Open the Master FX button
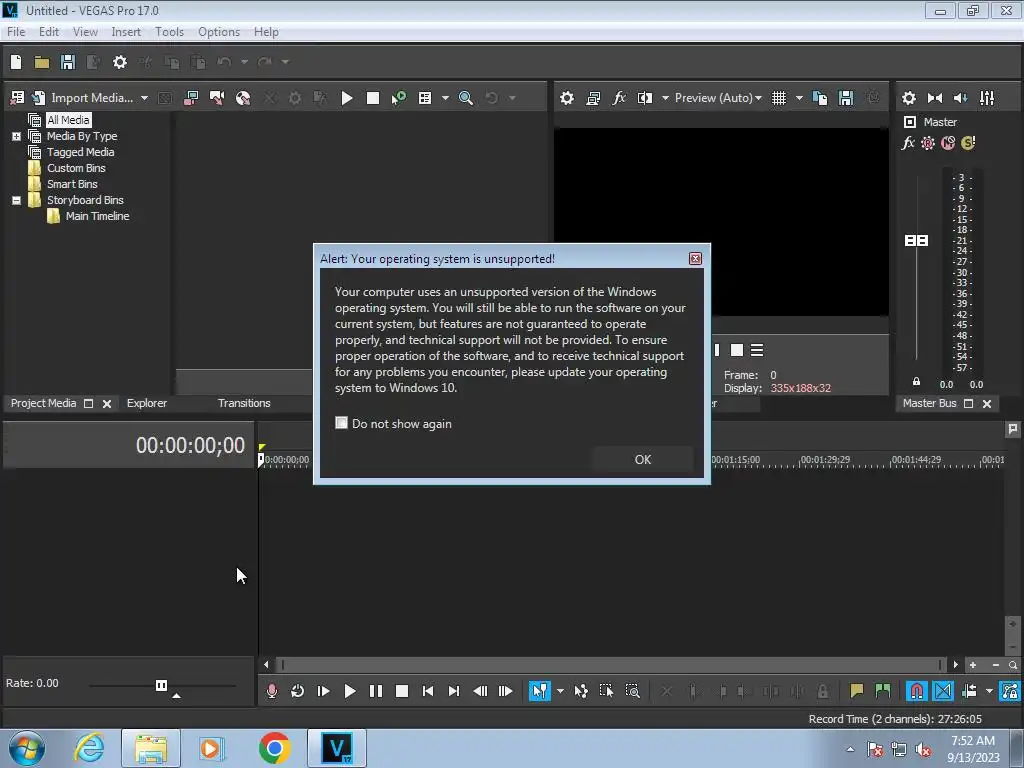This screenshot has width=1024, height=768. click(x=908, y=143)
